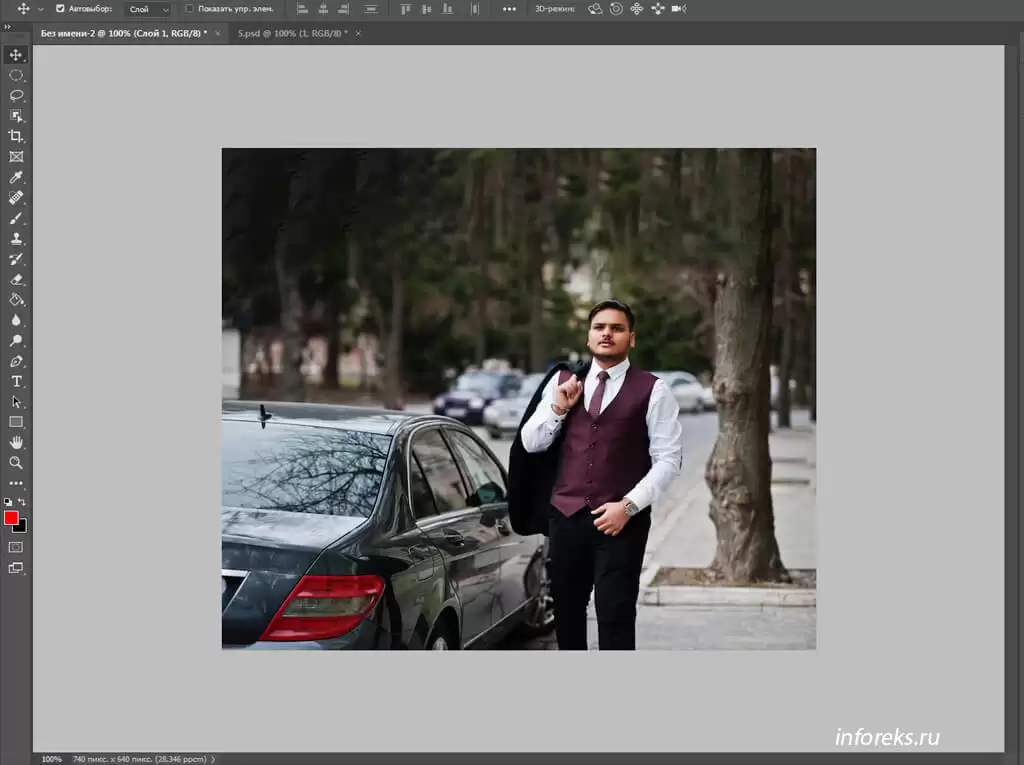Choose the Clone Stamp tool
Viewport: 1024px width, 765px height.
(x=16, y=239)
